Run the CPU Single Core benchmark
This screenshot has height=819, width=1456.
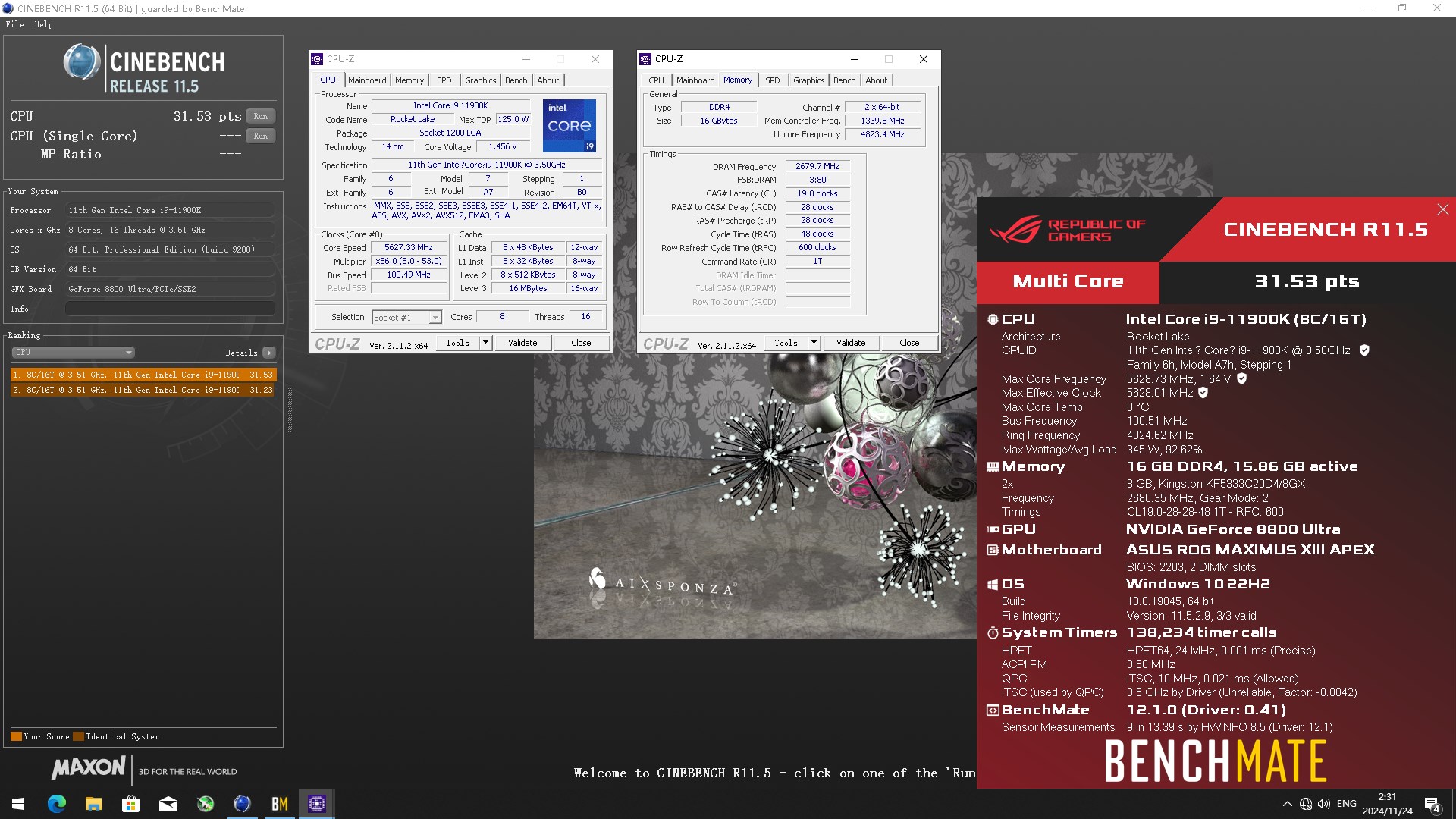(260, 136)
